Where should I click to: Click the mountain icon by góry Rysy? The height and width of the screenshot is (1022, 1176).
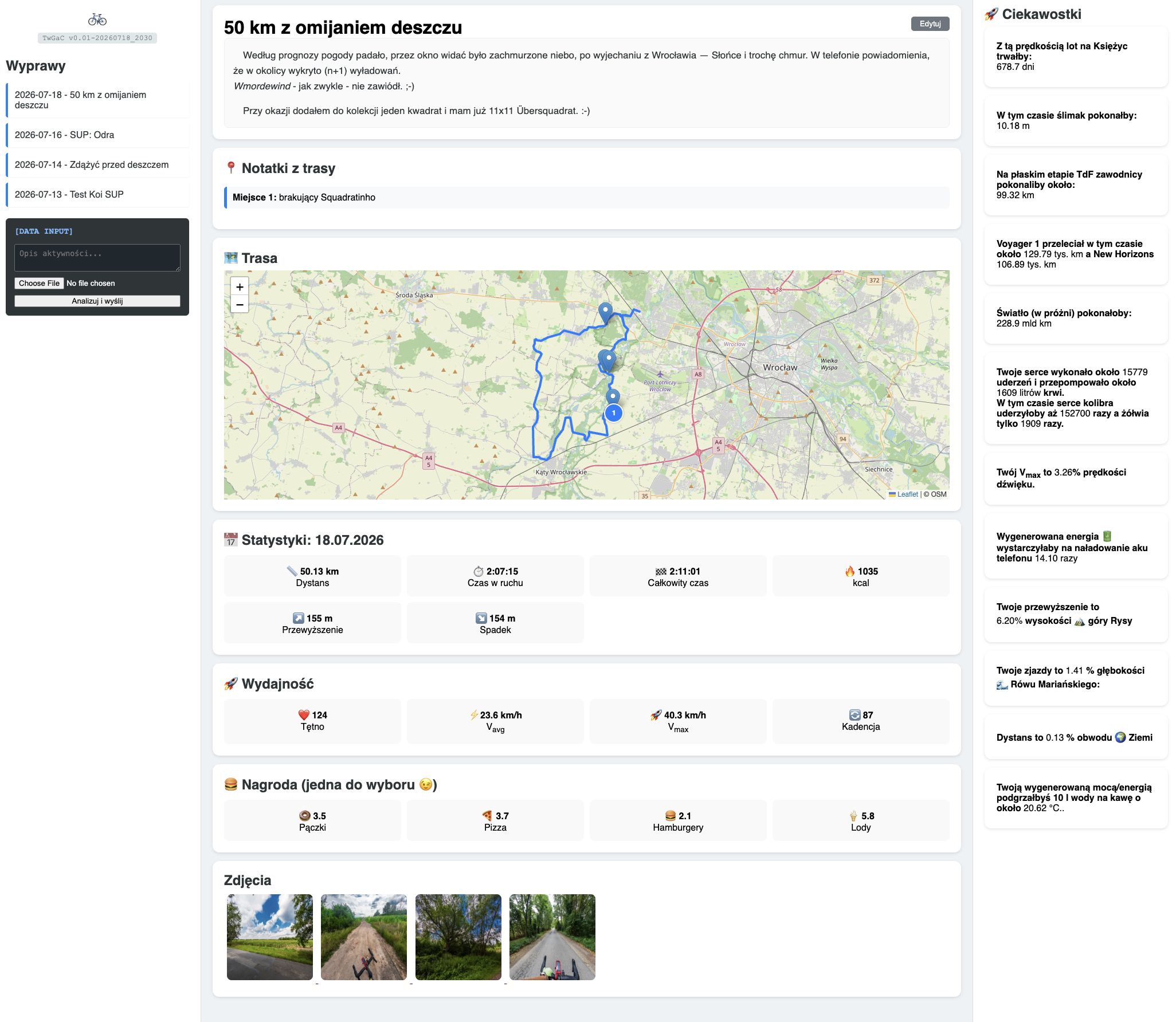[1080, 621]
